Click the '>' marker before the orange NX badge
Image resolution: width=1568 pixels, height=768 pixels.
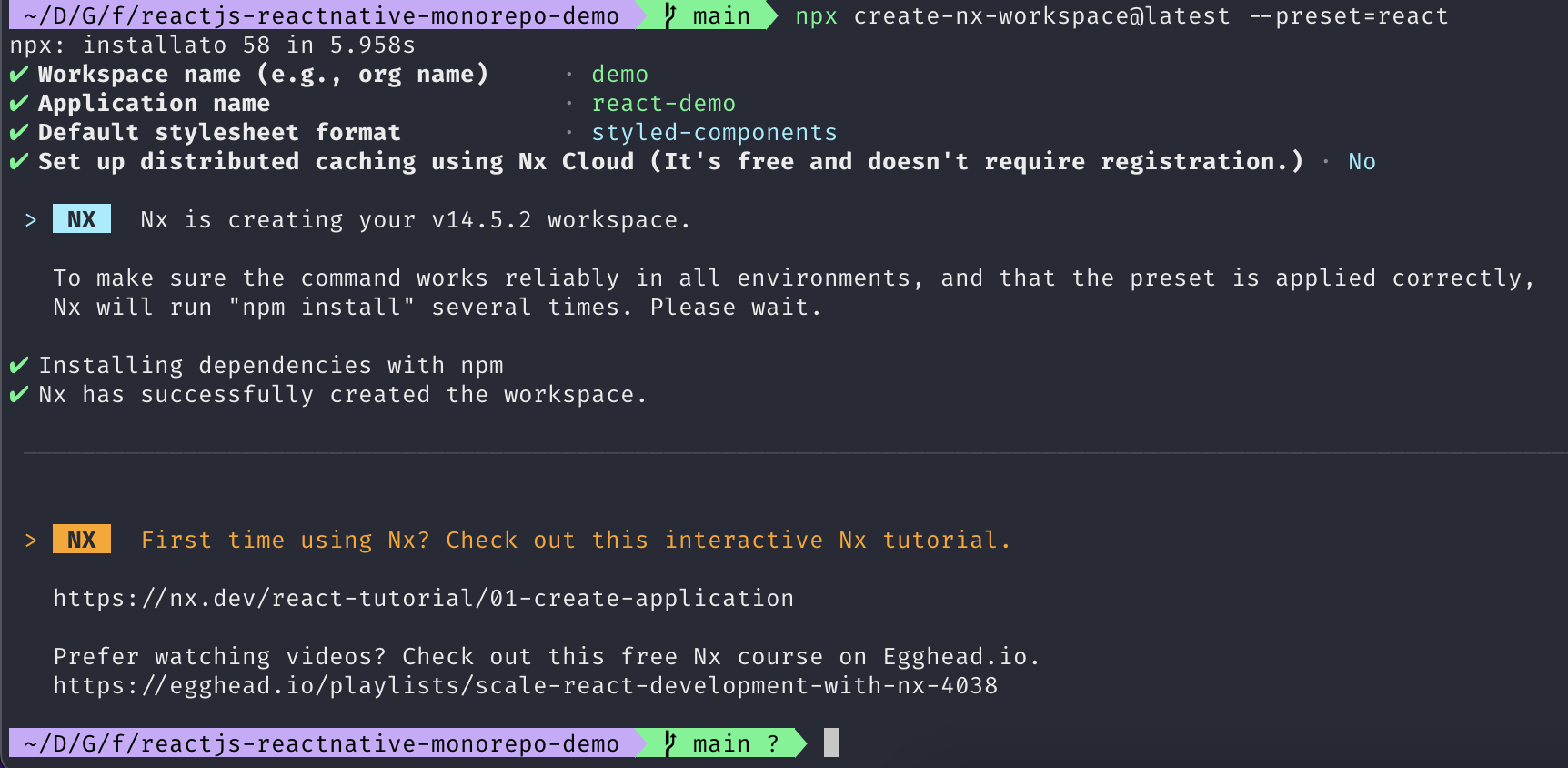pos(31,540)
